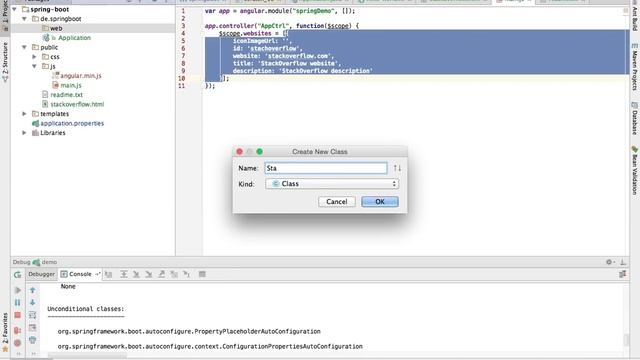640x360 pixels.
Task: Hide the Debug tool window
Action: click(623, 262)
